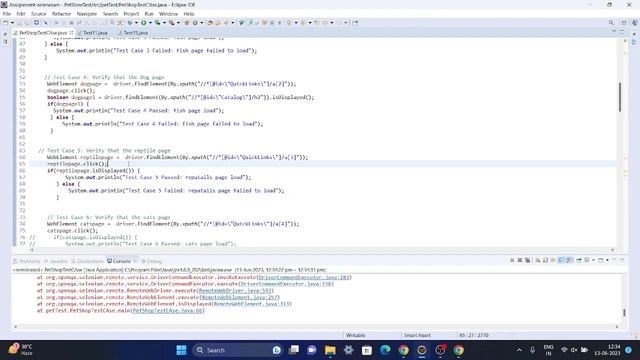Open the Problems view tab
This screenshot has width=640, height=360.
27,261
